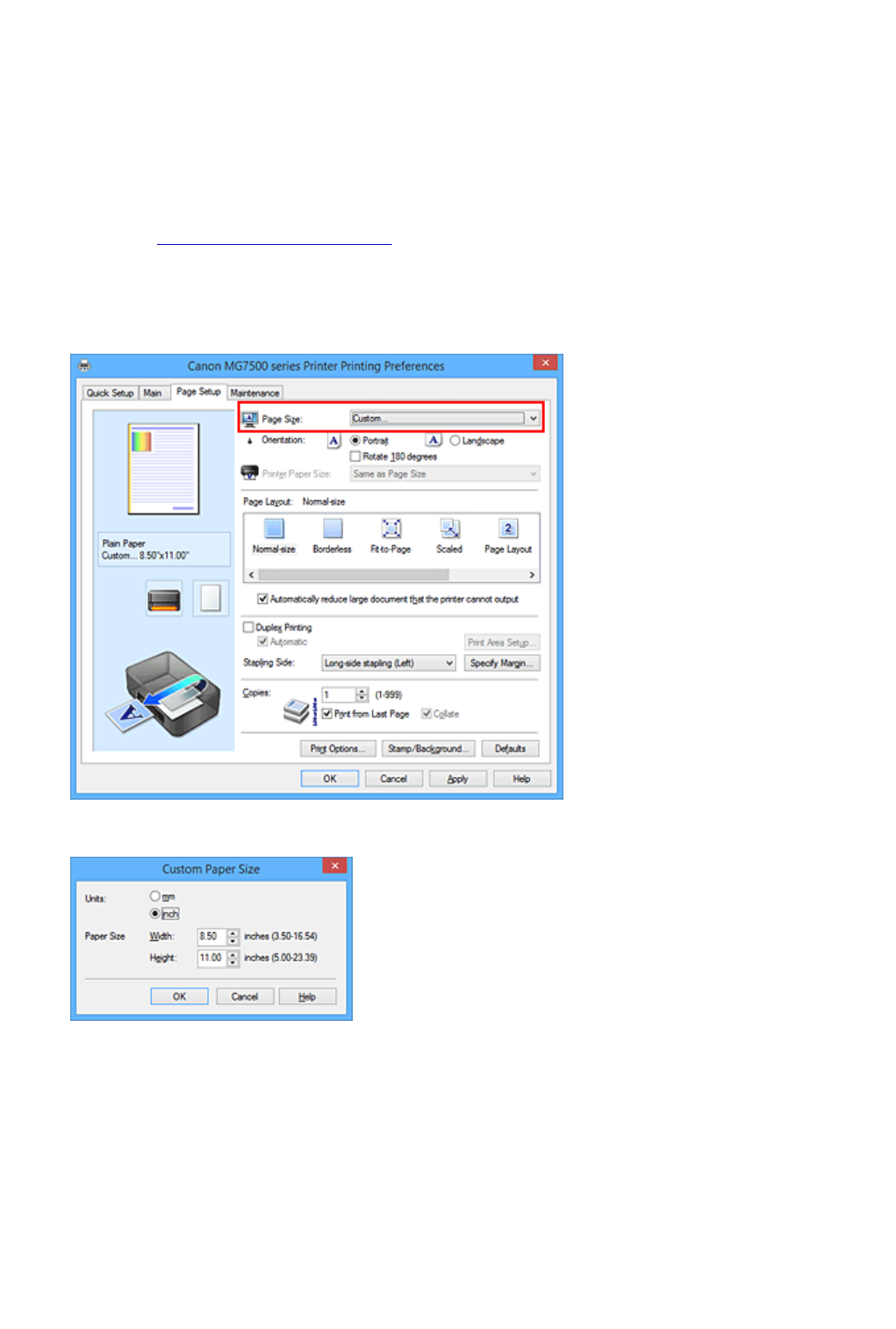896x1329 pixels.
Task: Pick the Fit-to-Page layout icon
Action: [x=391, y=528]
